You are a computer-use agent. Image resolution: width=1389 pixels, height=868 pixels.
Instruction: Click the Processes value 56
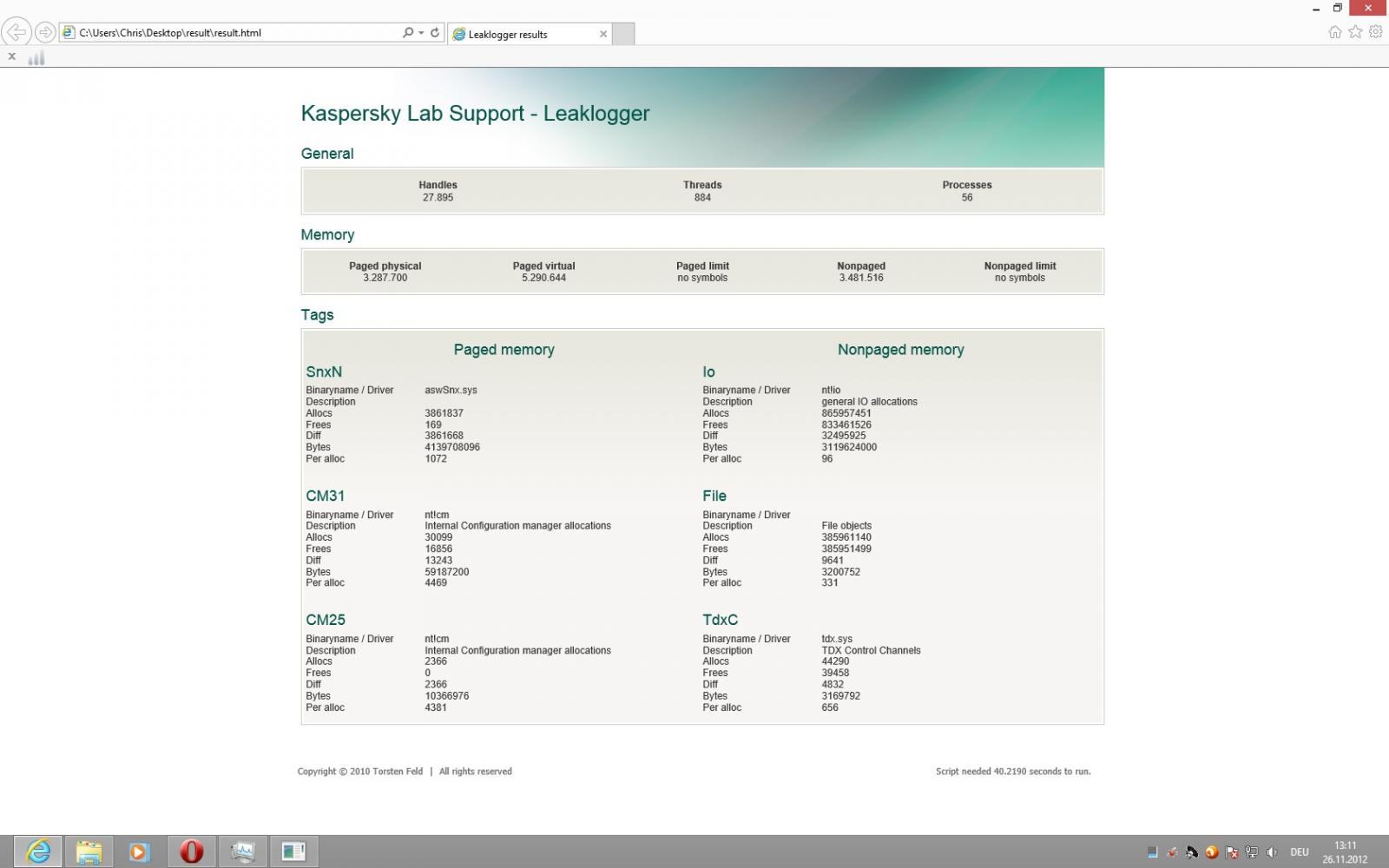pyautogui.click(x=967, y=198)
